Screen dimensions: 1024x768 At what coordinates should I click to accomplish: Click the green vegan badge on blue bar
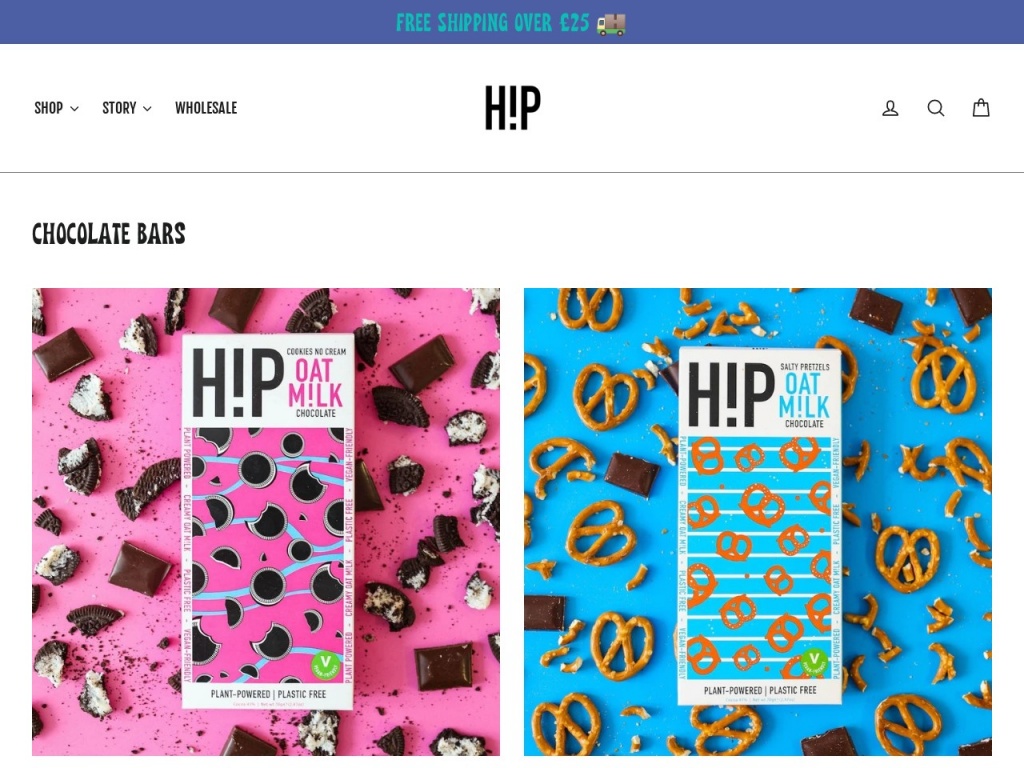point(814,661)
